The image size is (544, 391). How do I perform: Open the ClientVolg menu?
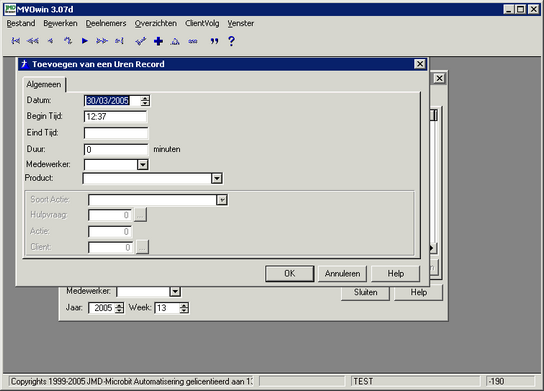pyautogui.click(x=202, y=23)
